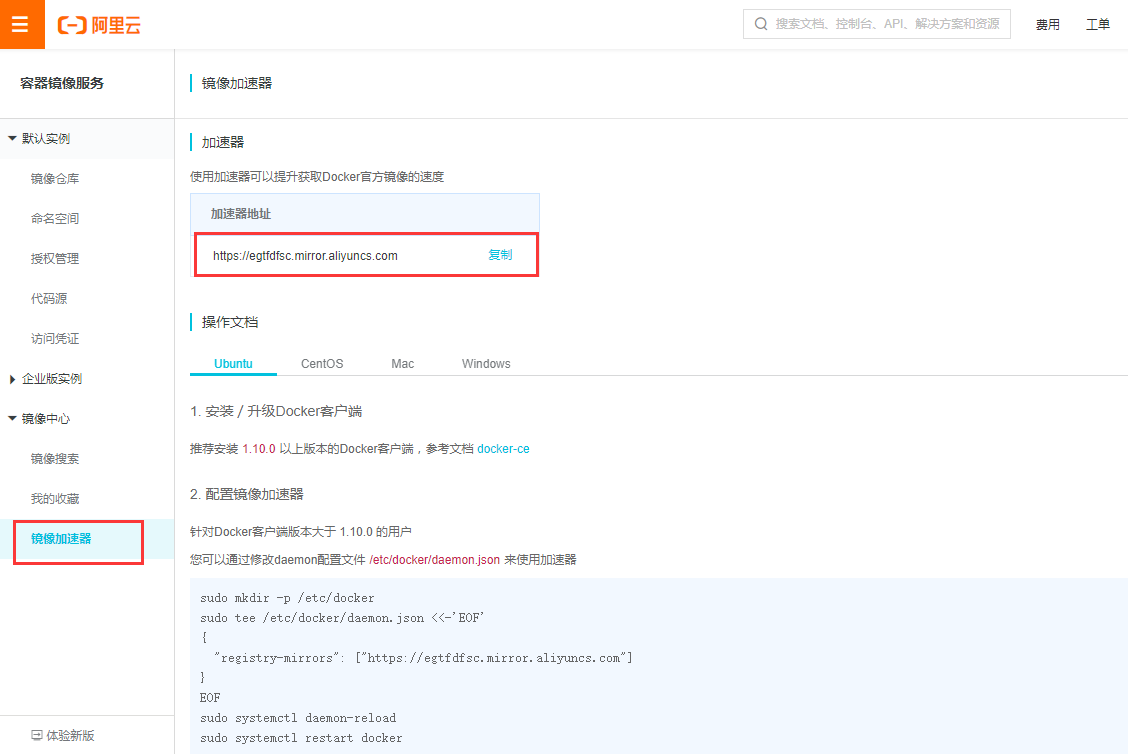Open 工单 in the top bar
Image resolution: width=1128 pixels, height=754 pixels.
(1098, 24)
